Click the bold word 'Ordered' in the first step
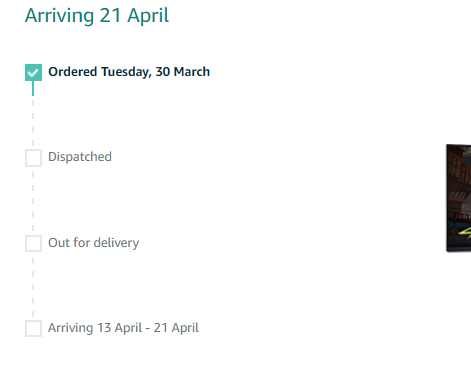This screenshot has width=471, height=368. tap(73, 72)
